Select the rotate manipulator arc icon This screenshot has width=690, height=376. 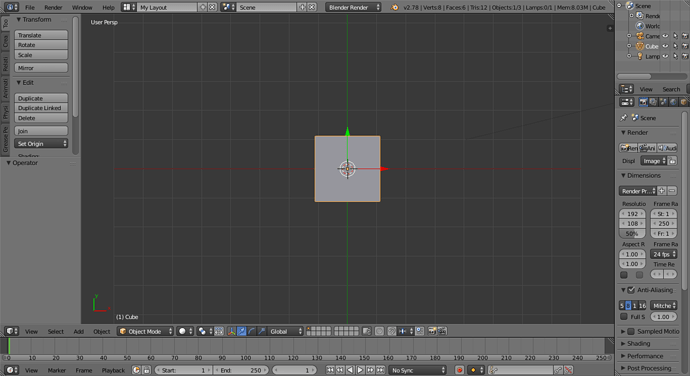click(252, 331)
